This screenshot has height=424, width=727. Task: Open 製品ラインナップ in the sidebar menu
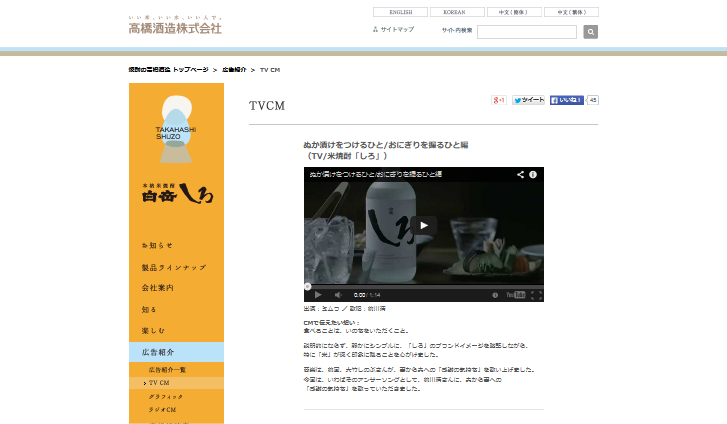[174, 268]
